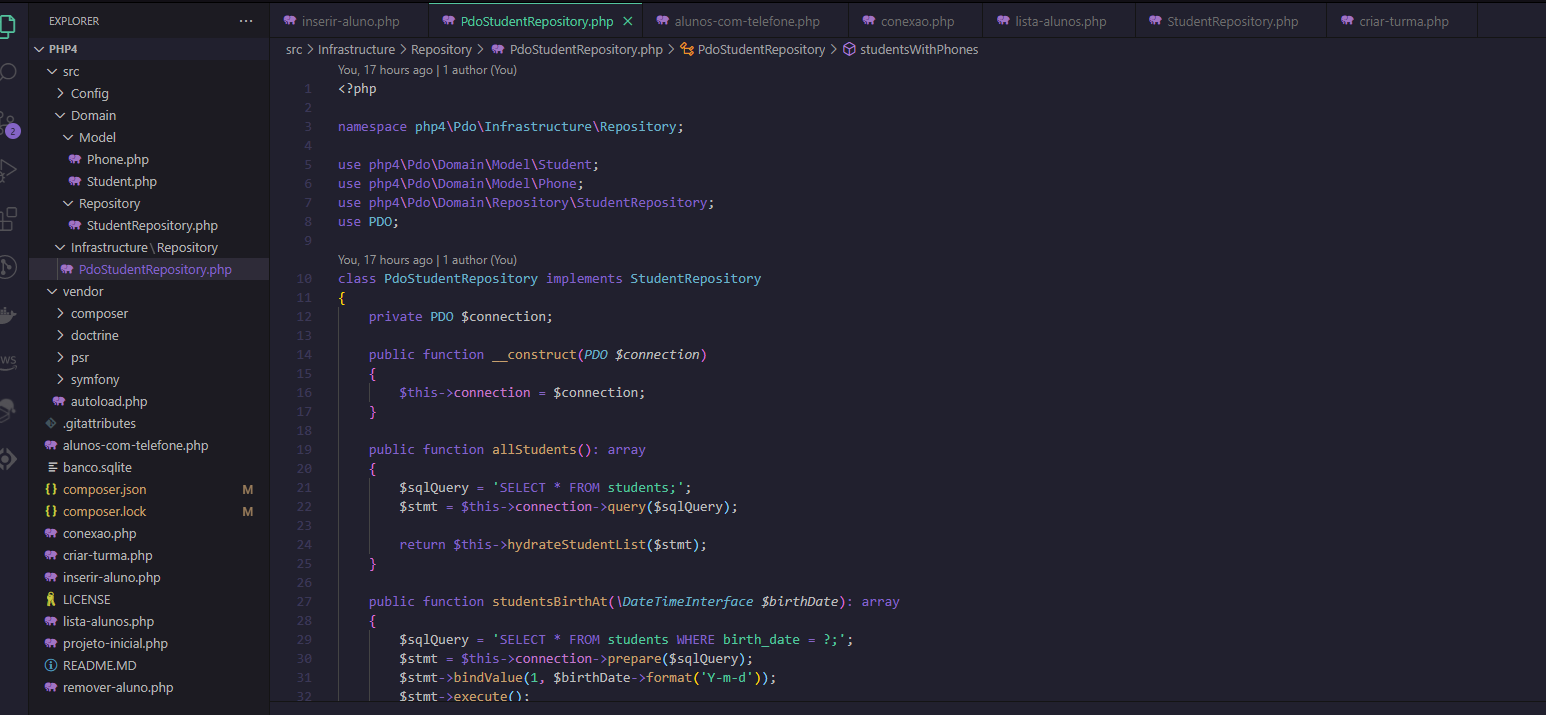Click src in the breadcrumb path
Image resolution: width=1546 pixels, height=715 pixels.
[x=294, y=49]
